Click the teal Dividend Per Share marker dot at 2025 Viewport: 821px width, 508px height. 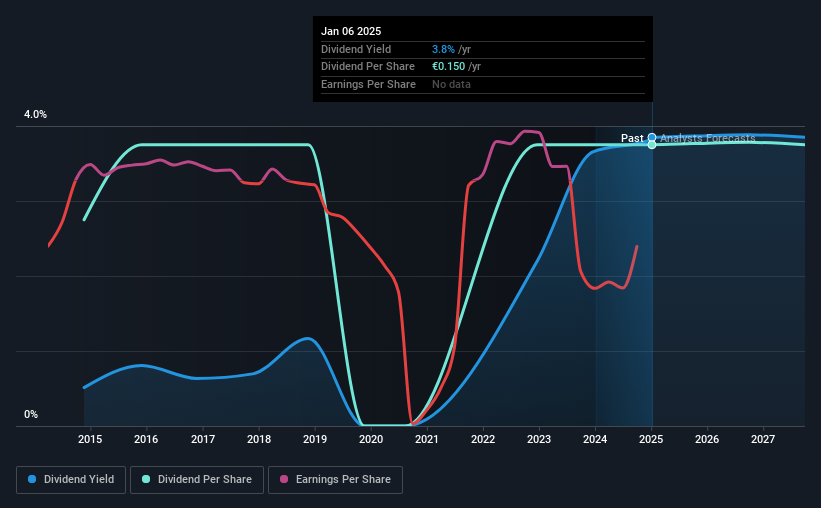coord(652,145)
